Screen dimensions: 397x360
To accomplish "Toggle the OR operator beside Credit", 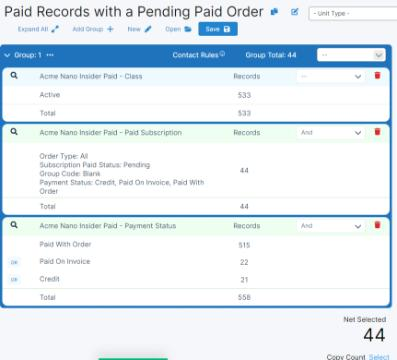I will coord(14,280).
